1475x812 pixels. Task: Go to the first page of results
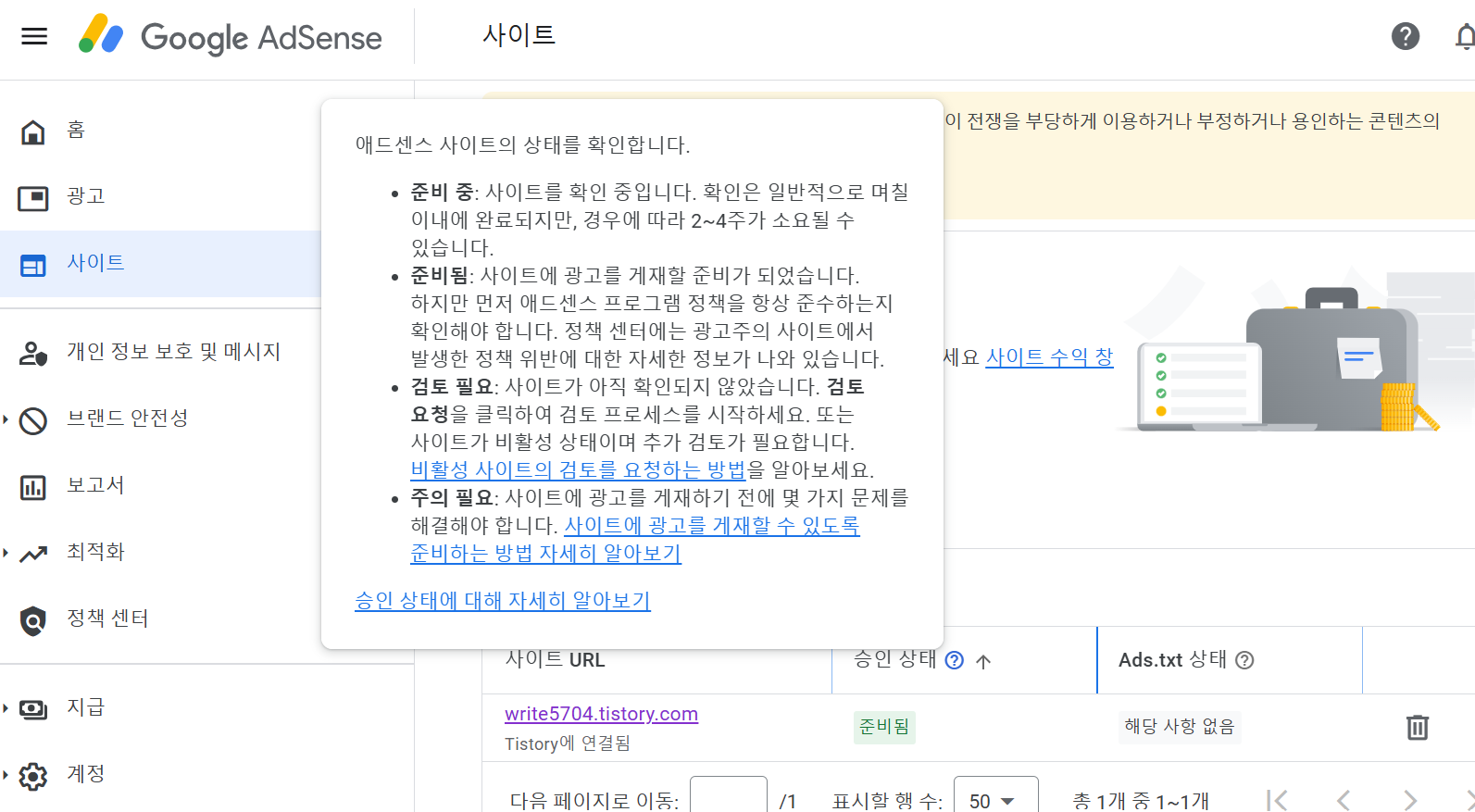tap(1277, 800)
